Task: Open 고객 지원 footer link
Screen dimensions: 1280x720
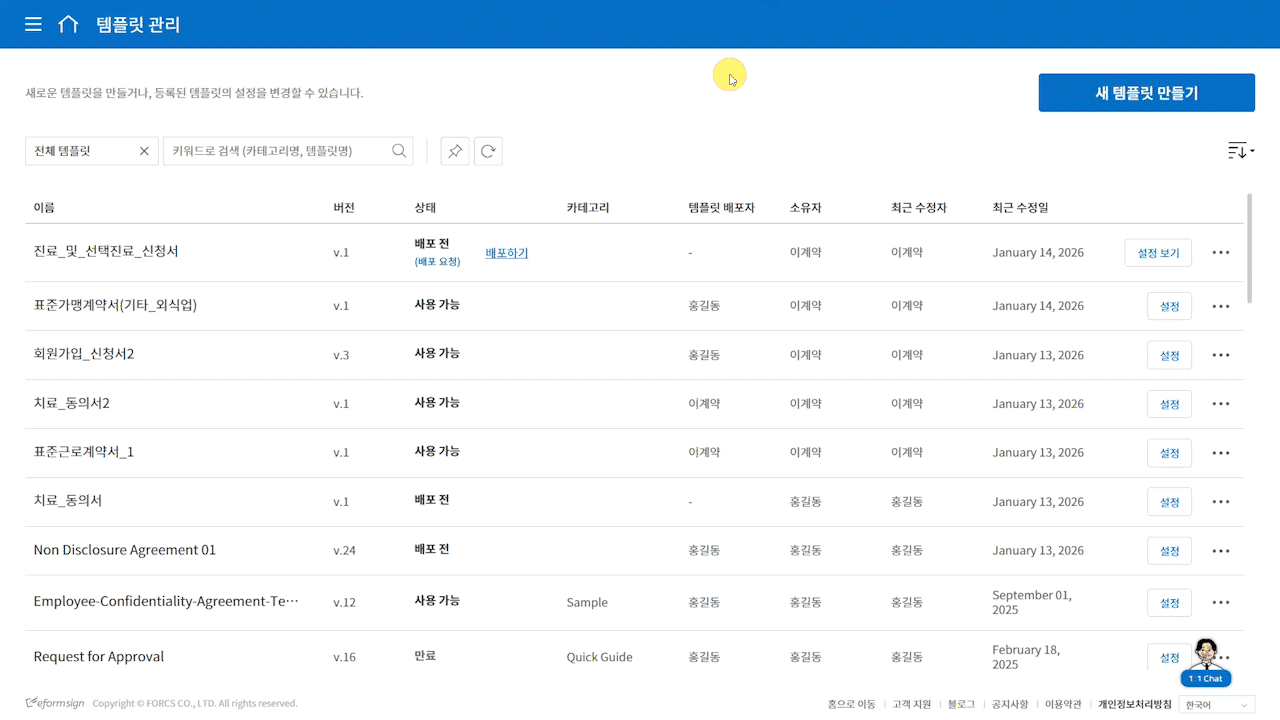Action: tap(911, 705)
